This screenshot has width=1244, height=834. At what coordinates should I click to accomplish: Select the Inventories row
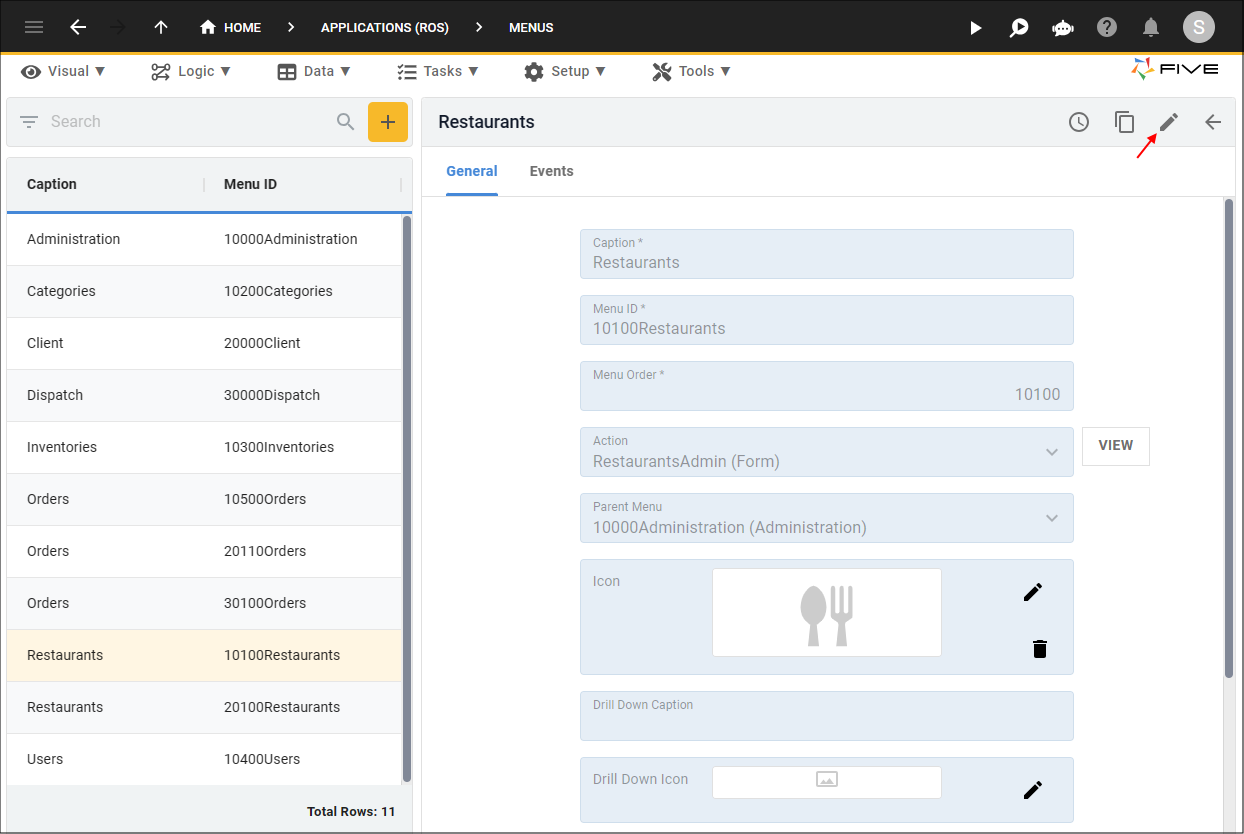(x=204, y=447)
